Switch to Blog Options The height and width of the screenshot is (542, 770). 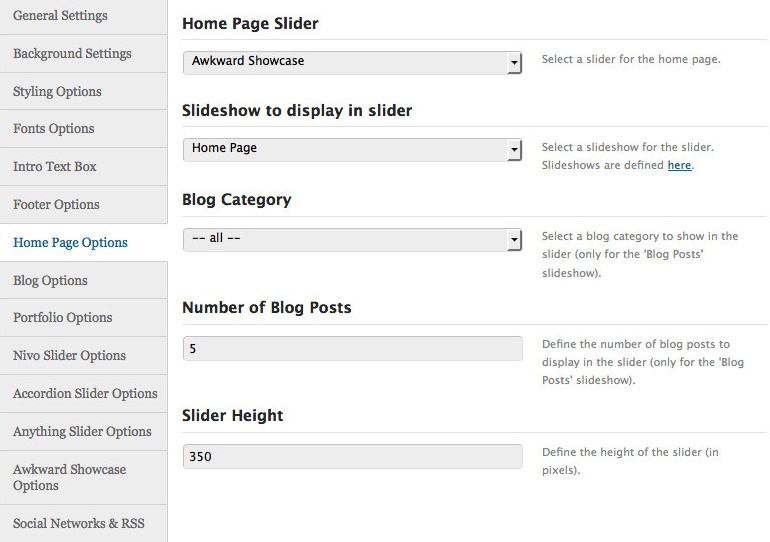pyautogui.click(x=83, y=280)
